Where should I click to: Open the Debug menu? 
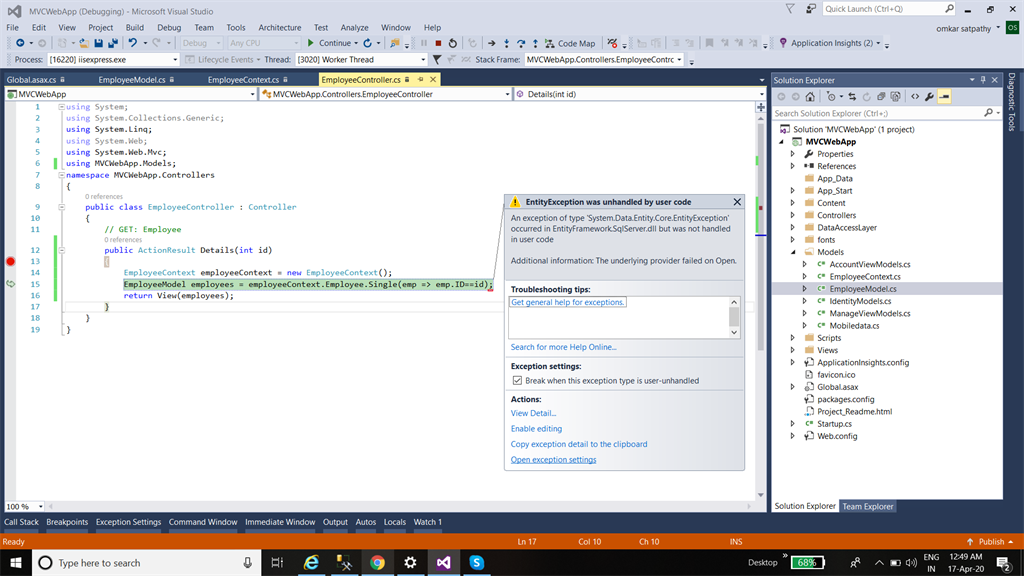tap(169, 28)
